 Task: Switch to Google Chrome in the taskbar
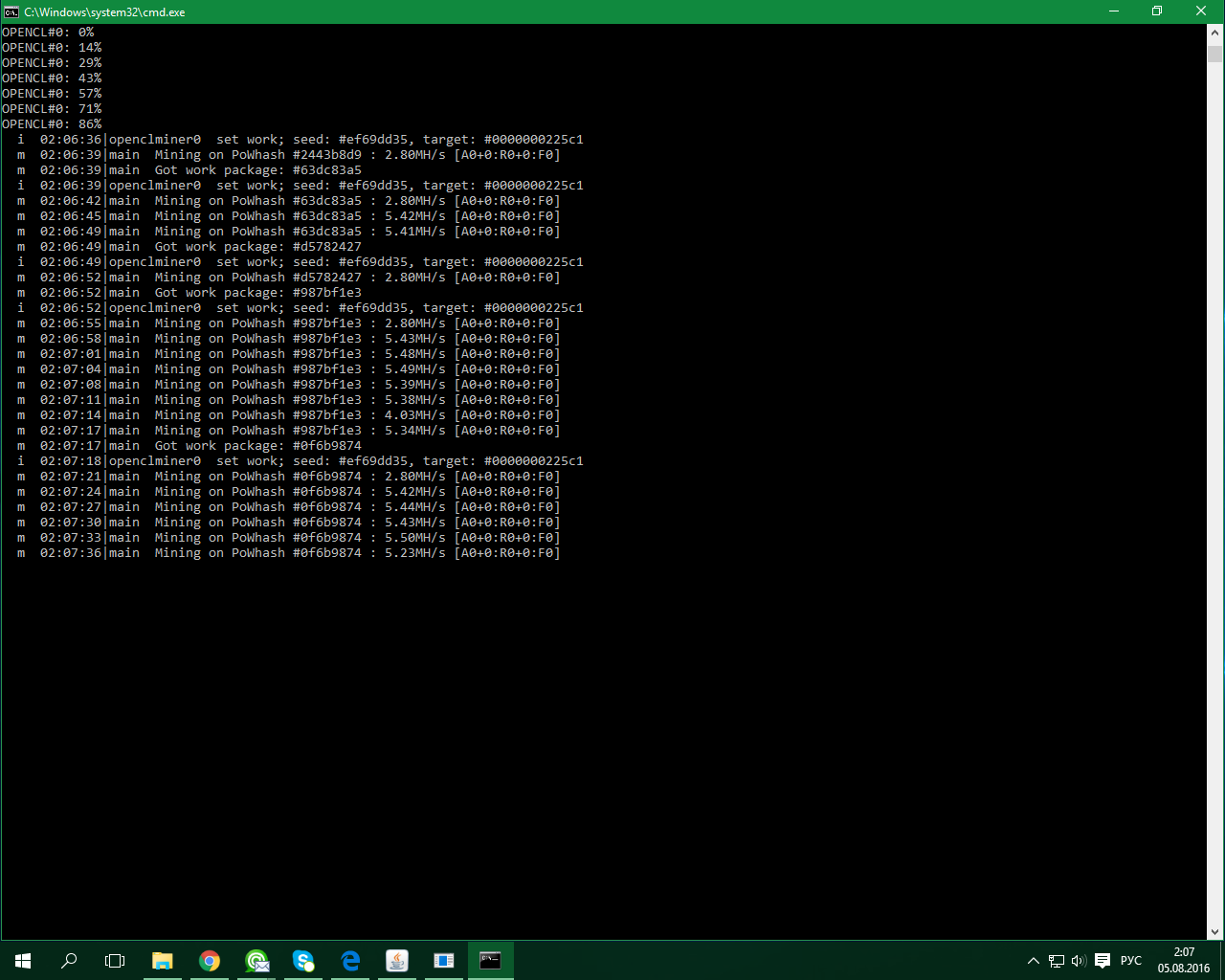[x=210, y=961]
